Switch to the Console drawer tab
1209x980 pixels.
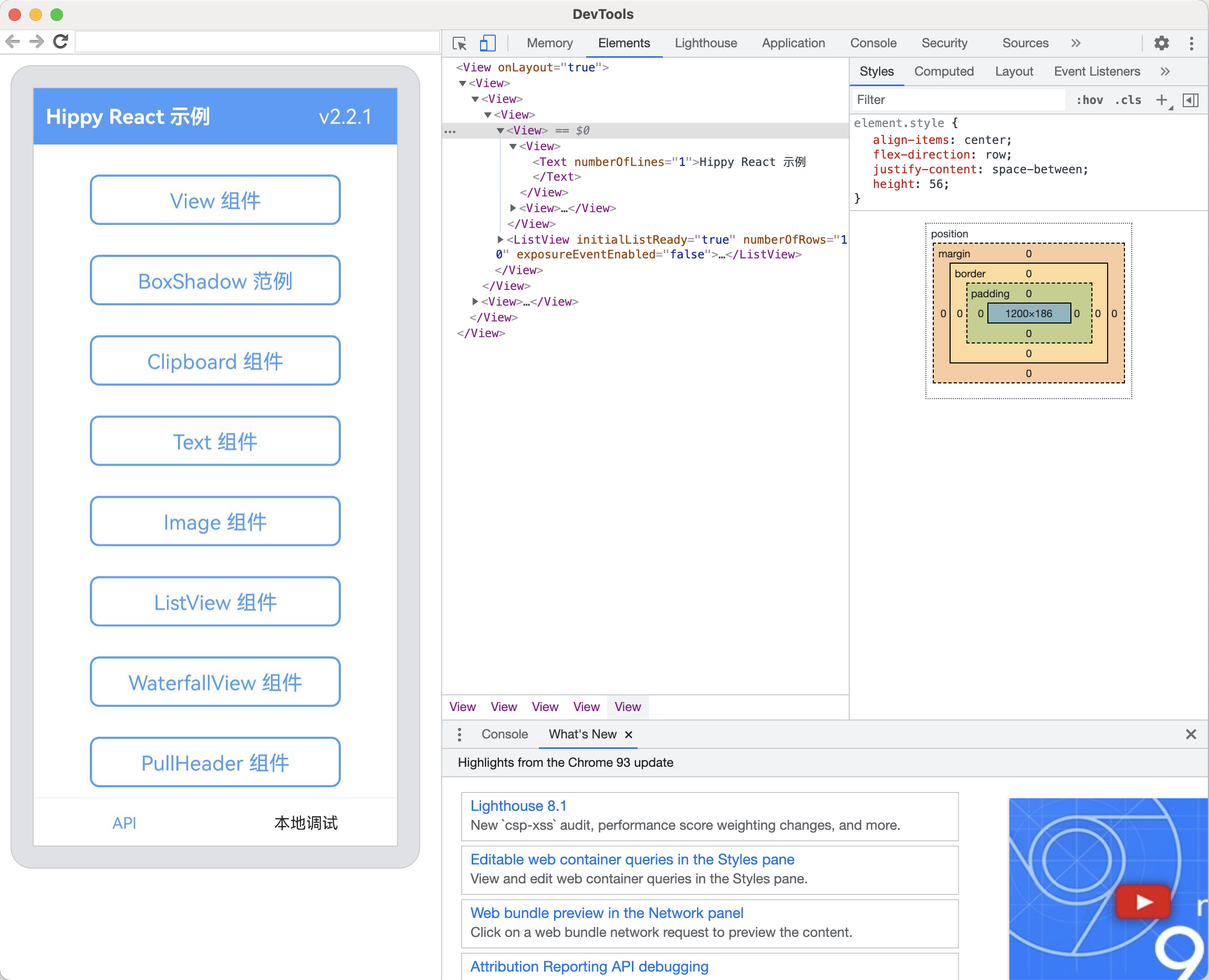pyautogui.click(x=505, y=734)
